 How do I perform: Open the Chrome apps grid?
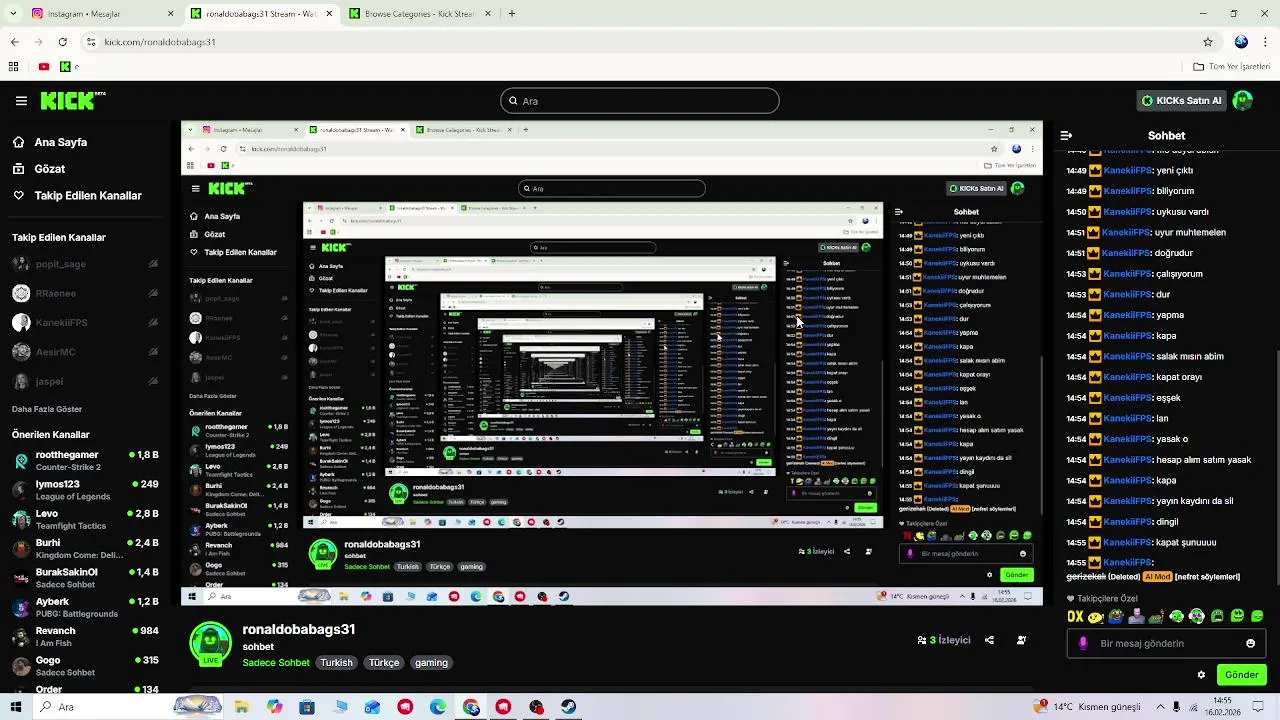[13, 67]
